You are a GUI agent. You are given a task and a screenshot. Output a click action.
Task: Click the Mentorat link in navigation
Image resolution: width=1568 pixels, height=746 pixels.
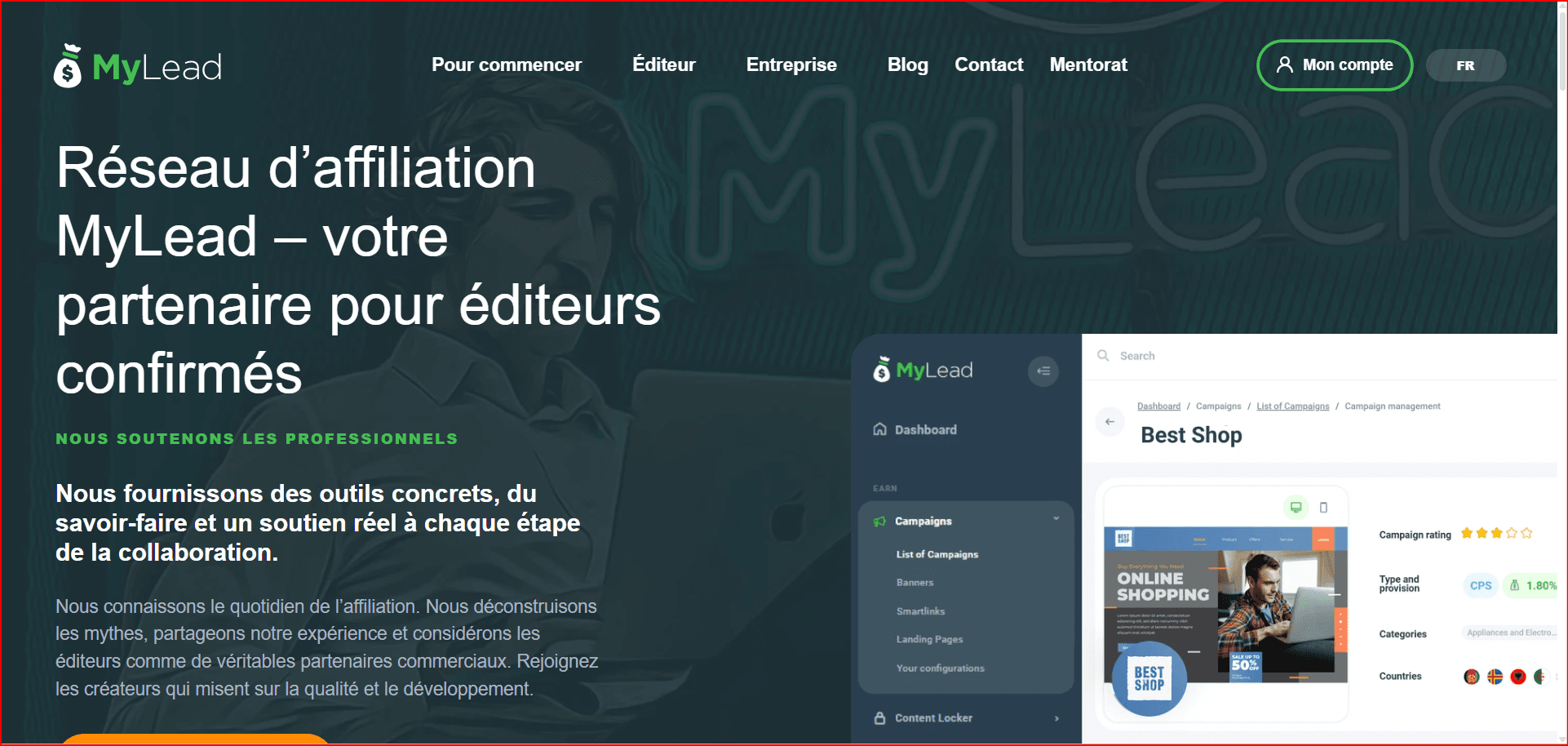1087,64
